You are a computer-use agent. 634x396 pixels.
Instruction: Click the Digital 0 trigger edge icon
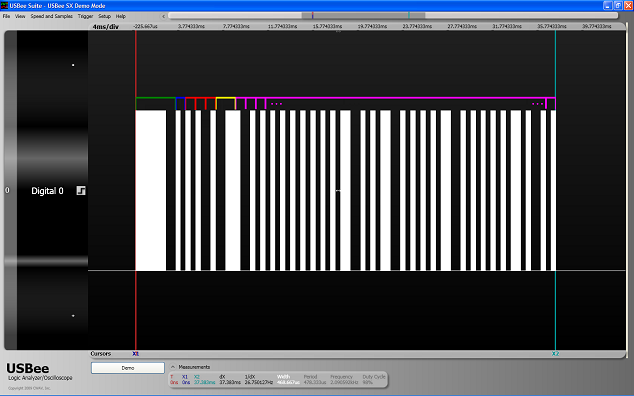point(81,191)
